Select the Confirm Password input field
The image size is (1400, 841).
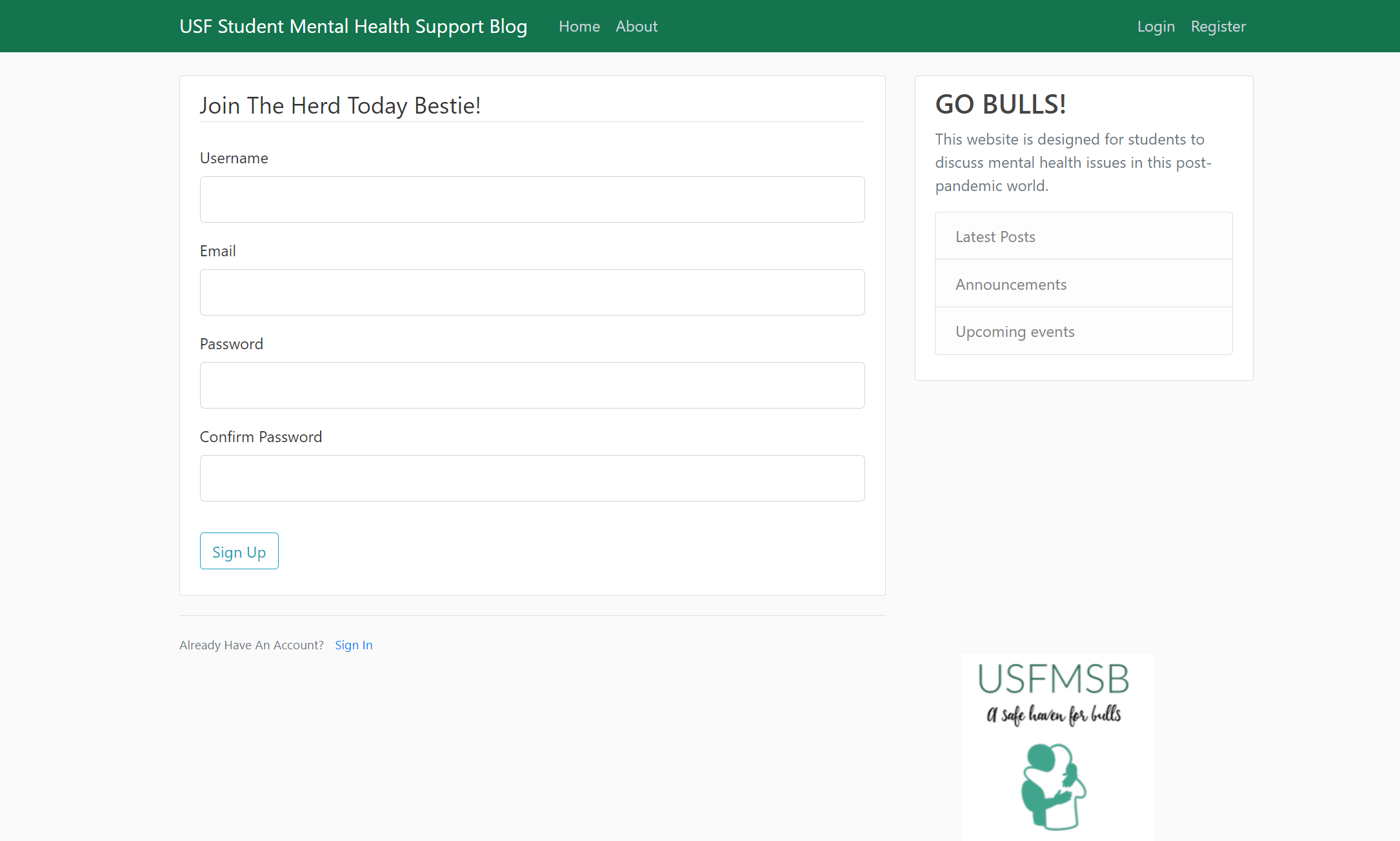pyautogui.click(x=532, y=478)
